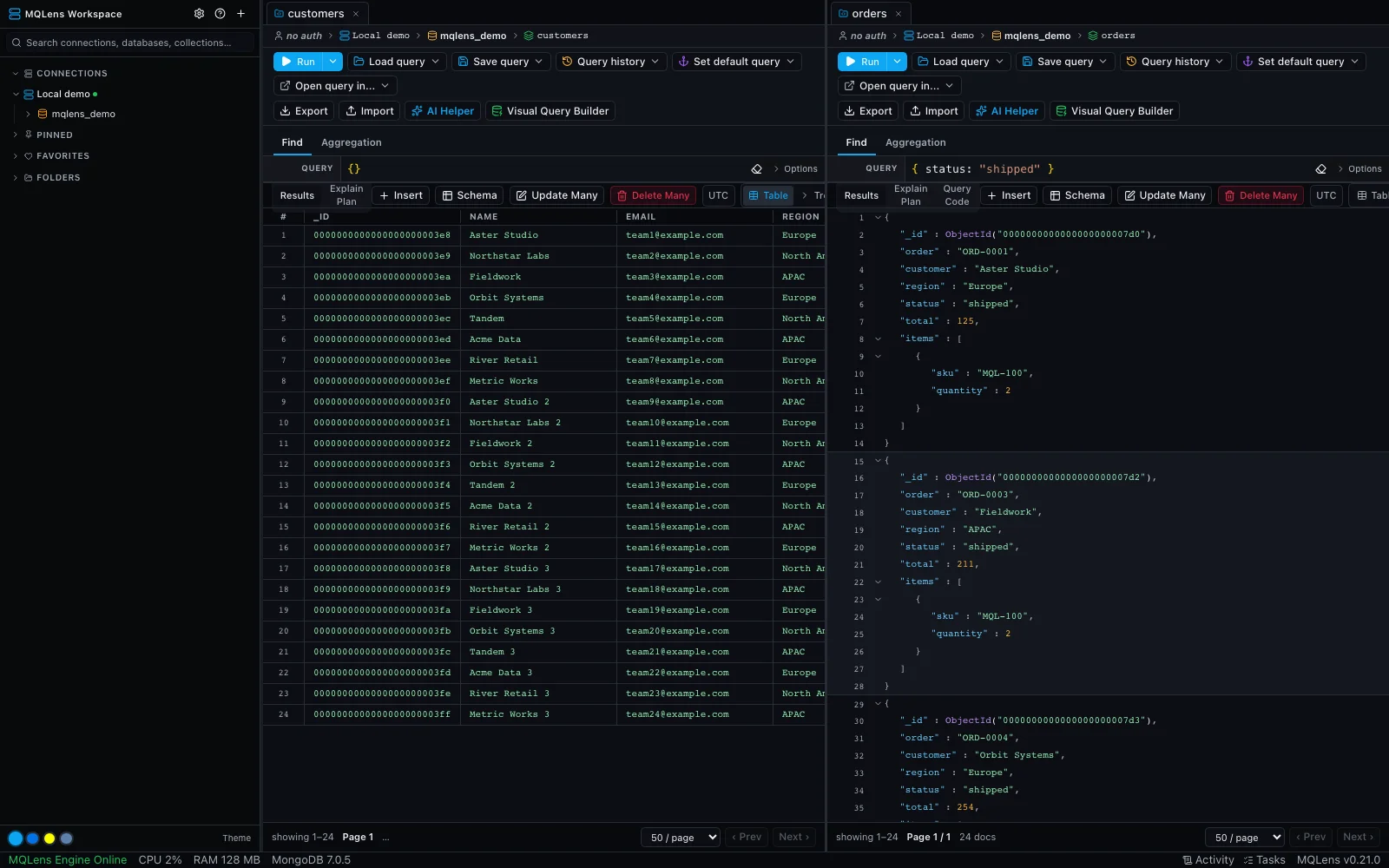The width and height of the screenshot is (1389, 868).
Task: Open Set default query in orders pane
Action: coord(1300,62)
